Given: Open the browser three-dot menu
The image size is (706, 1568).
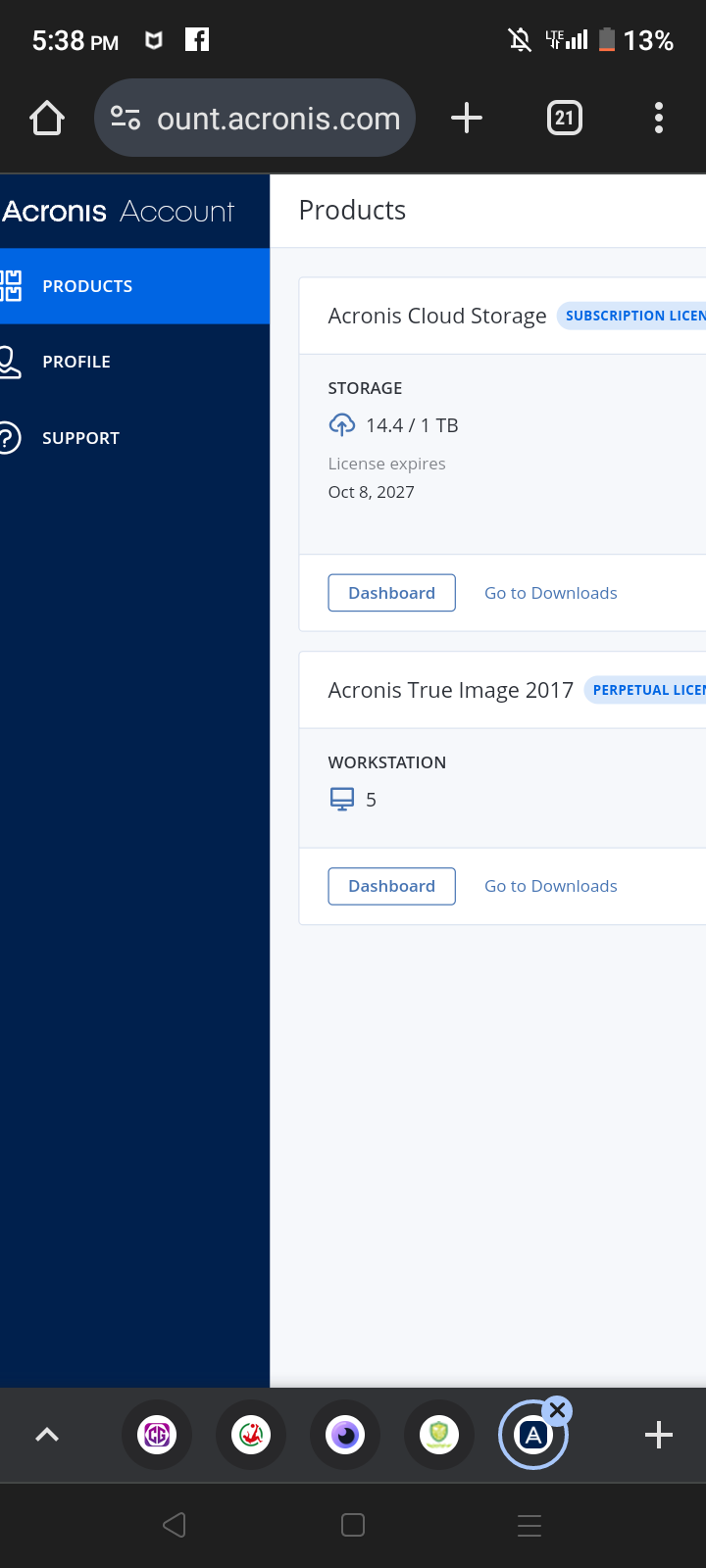Looking at the screenshot, I should click(x=659, y=118).
